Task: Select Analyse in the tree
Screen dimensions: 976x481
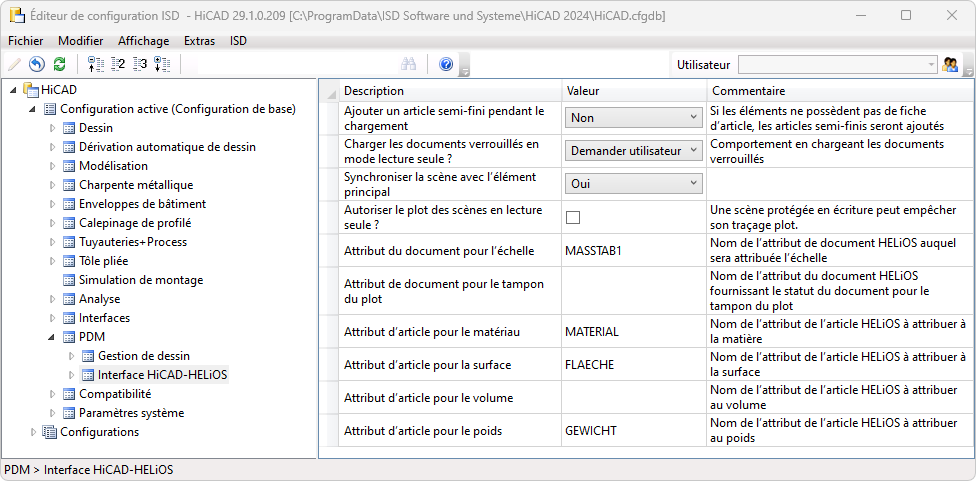Action: (100, 299)
